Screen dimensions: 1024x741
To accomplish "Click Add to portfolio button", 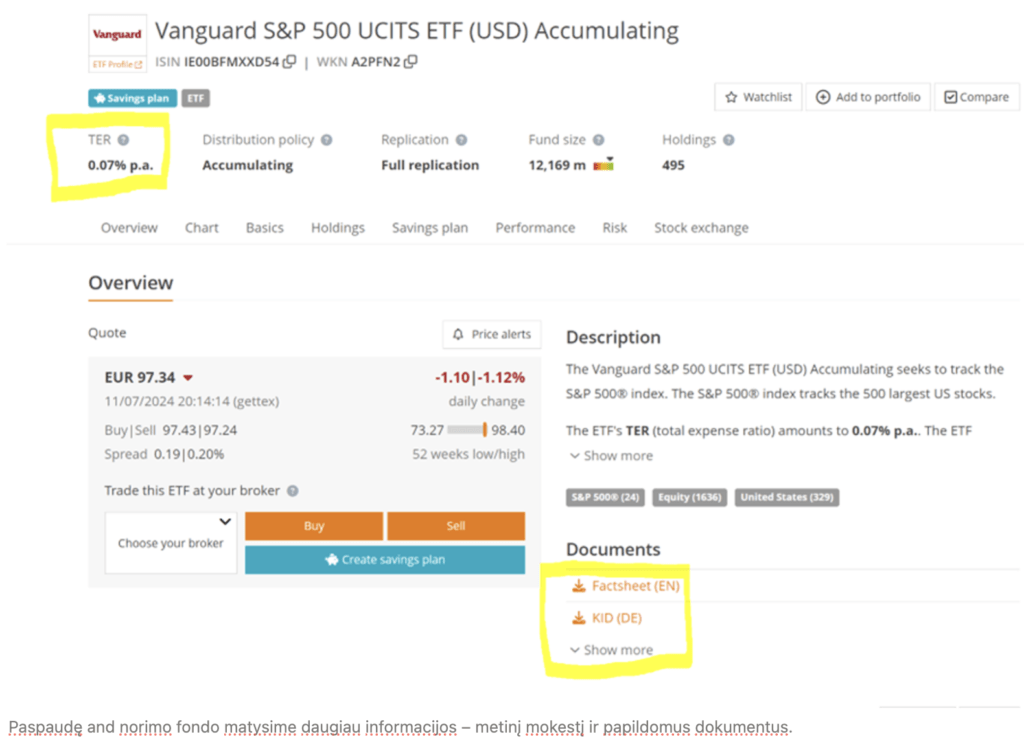I will click(868, 97).
